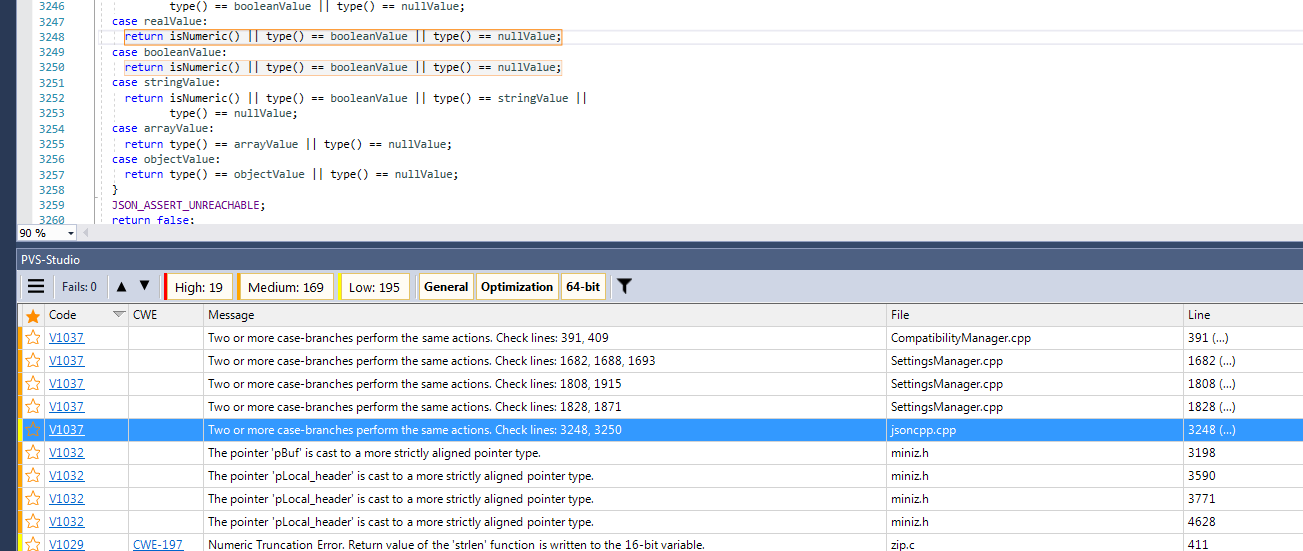Star the miniz.h line 4628 warning
This screenshot has width=1303, height=551.
[33, 522]
